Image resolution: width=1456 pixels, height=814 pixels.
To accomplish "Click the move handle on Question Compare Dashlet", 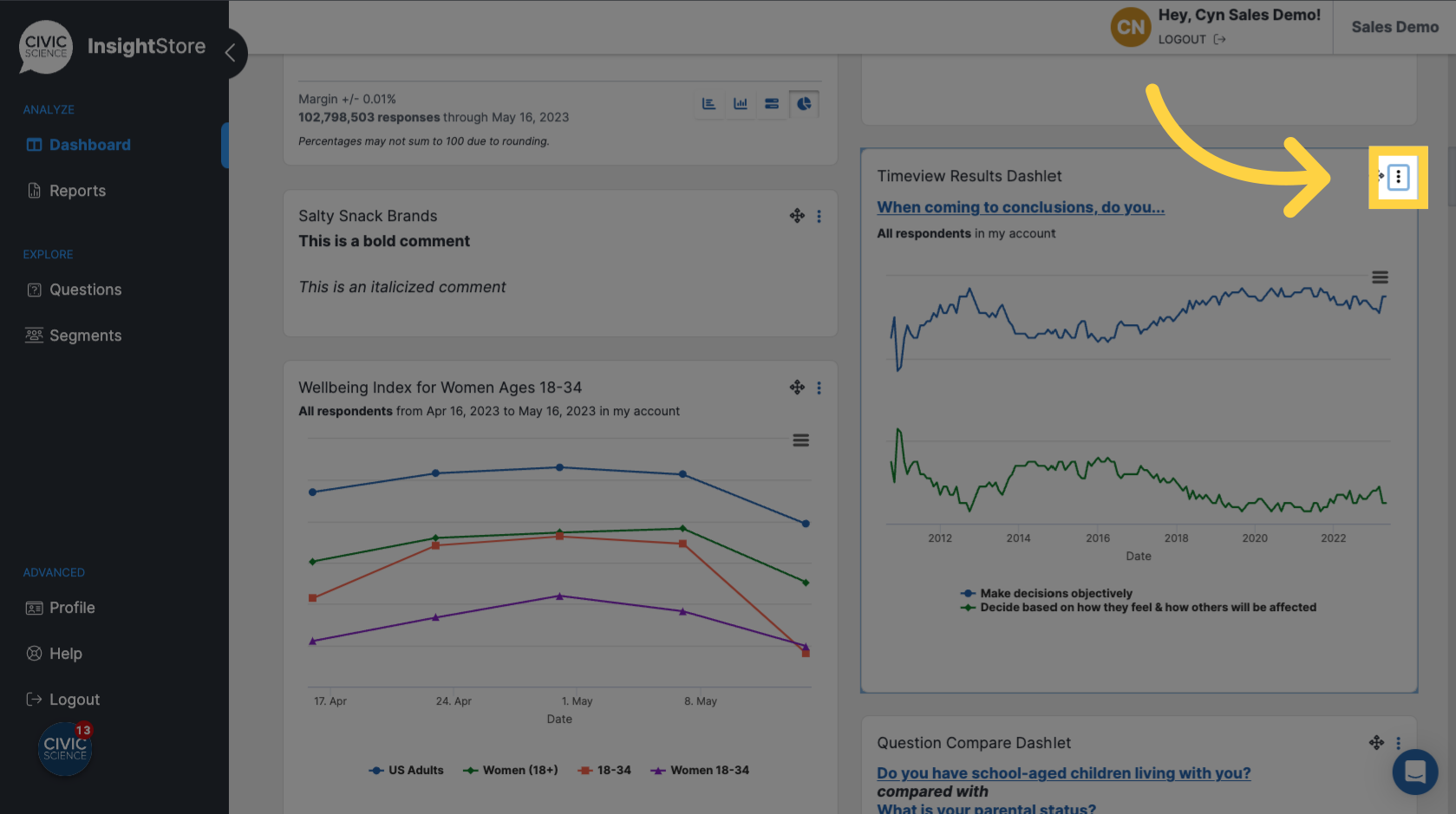I will pyautogui.click(x=1376, y=742).
